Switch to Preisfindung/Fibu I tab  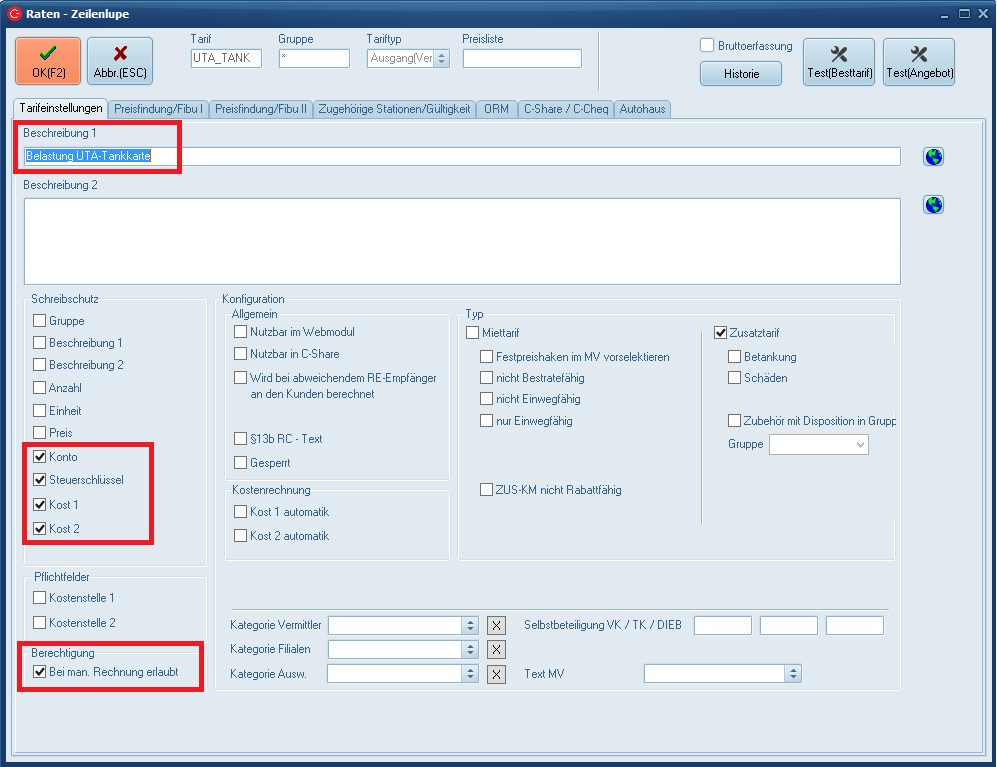[159, 108]
